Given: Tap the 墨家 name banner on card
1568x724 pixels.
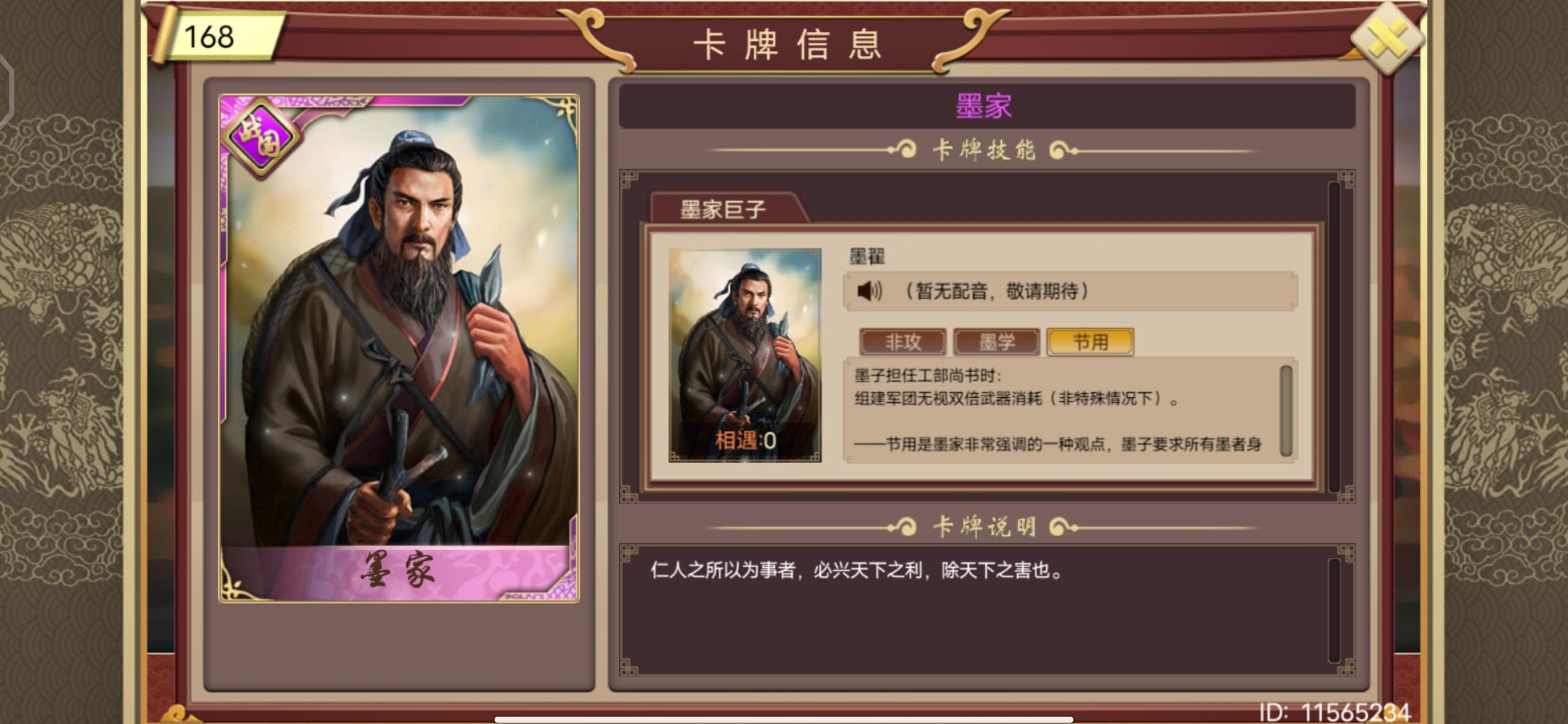Looking at the screenshot, I should click(x=399, y=571).
